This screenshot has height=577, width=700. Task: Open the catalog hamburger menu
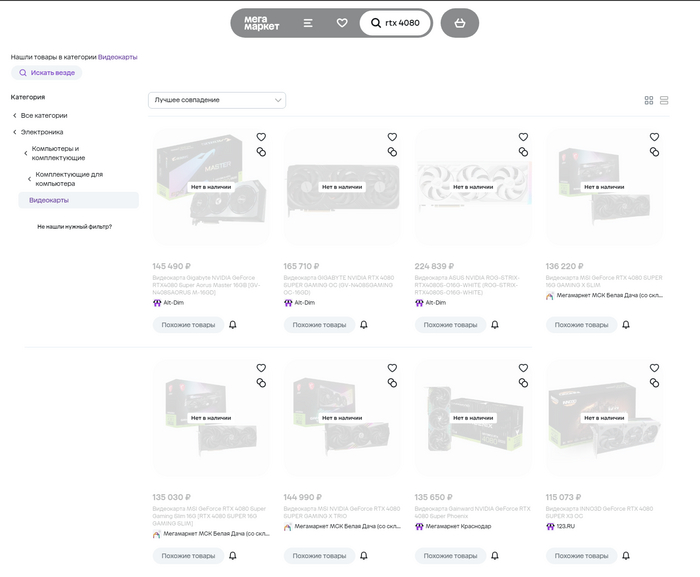point(308,23)
